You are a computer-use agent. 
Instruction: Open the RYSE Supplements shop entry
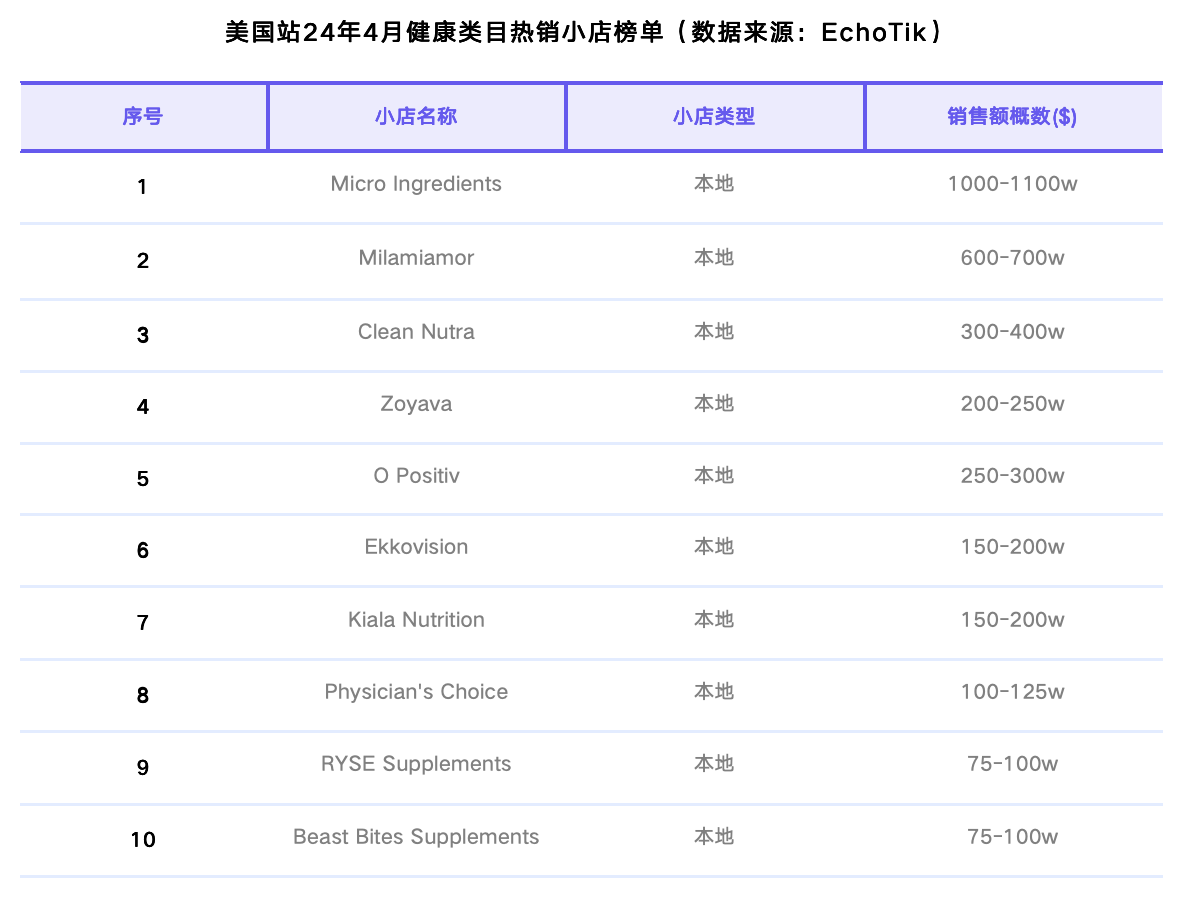pos(416,764)
